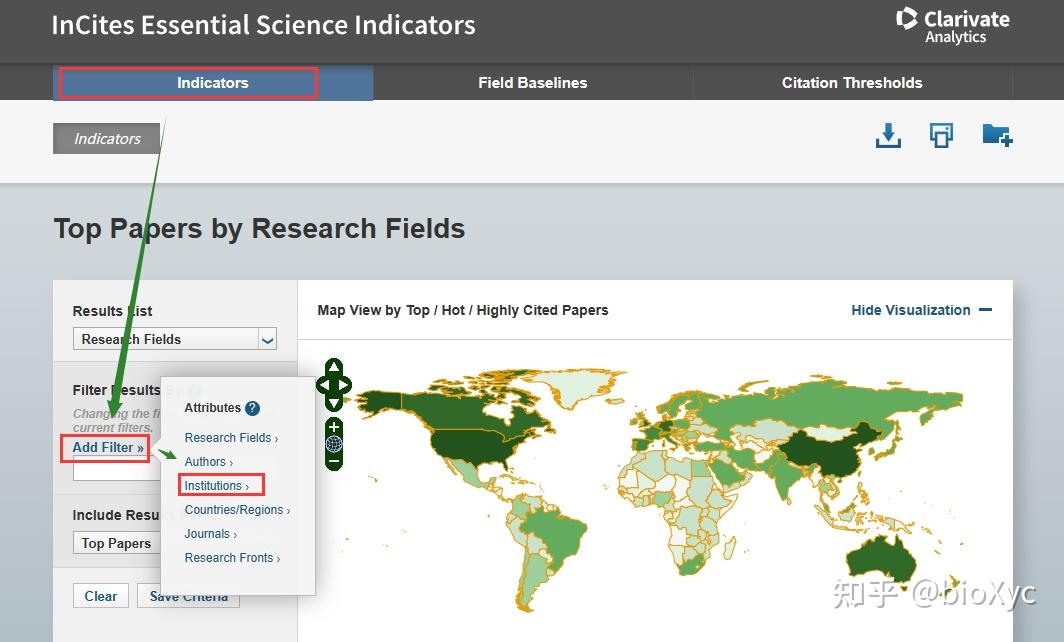
Task: Open the Attributes help question mark
Action: click(x=252, y=408)
